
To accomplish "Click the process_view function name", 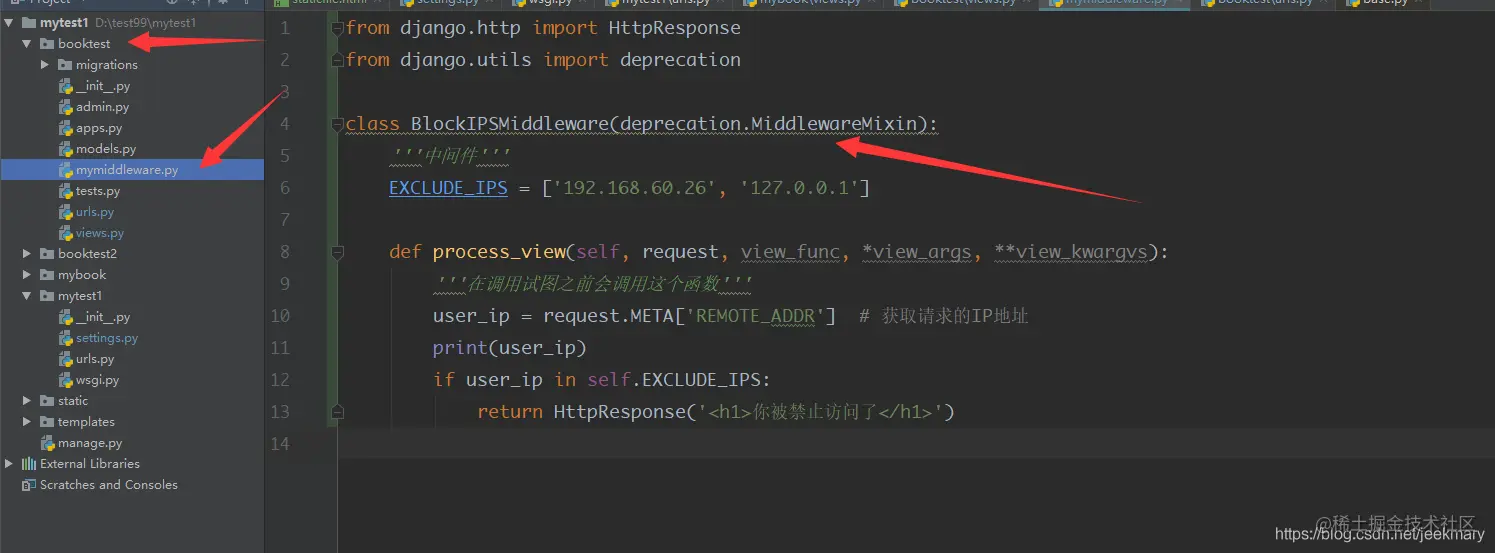I will pos(498,252).
